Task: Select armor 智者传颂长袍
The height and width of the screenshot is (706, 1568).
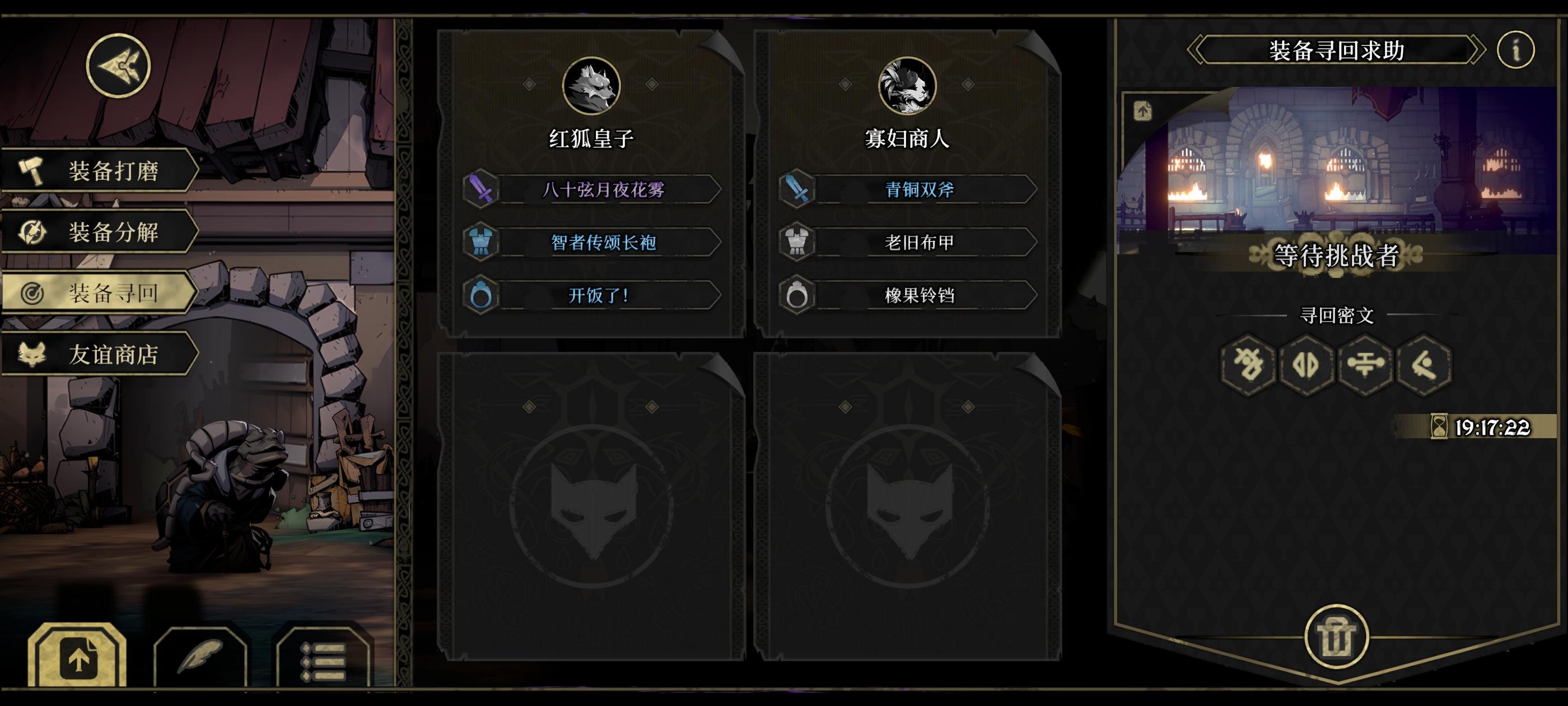Action: tap(592, 243)
